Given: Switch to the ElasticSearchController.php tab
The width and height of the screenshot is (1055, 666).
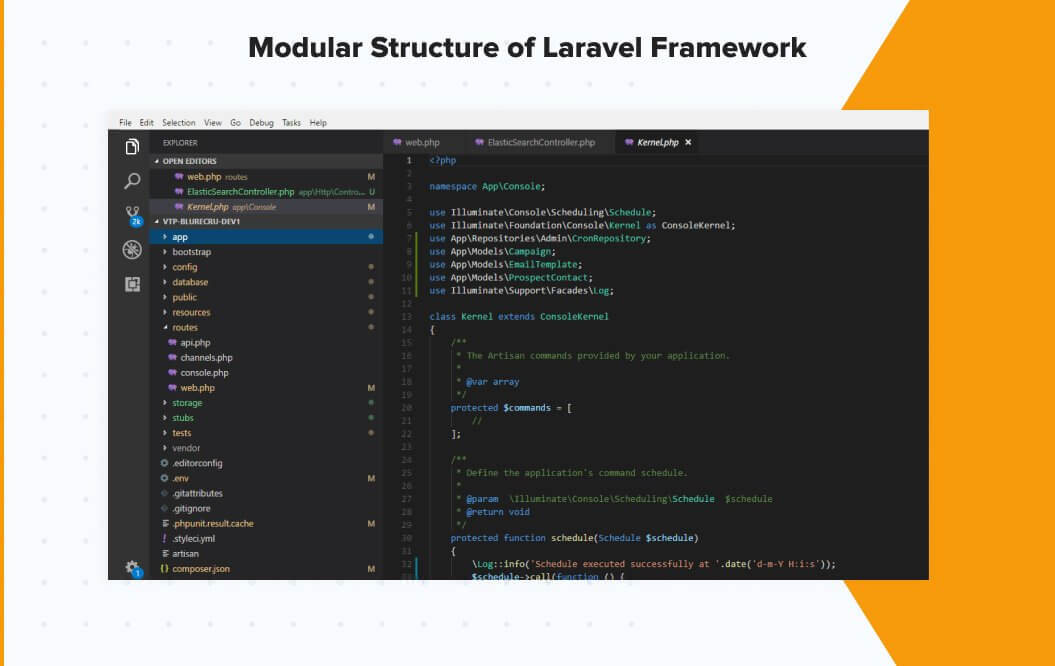Looking at the screenshot, I should (x=540, y=143).
